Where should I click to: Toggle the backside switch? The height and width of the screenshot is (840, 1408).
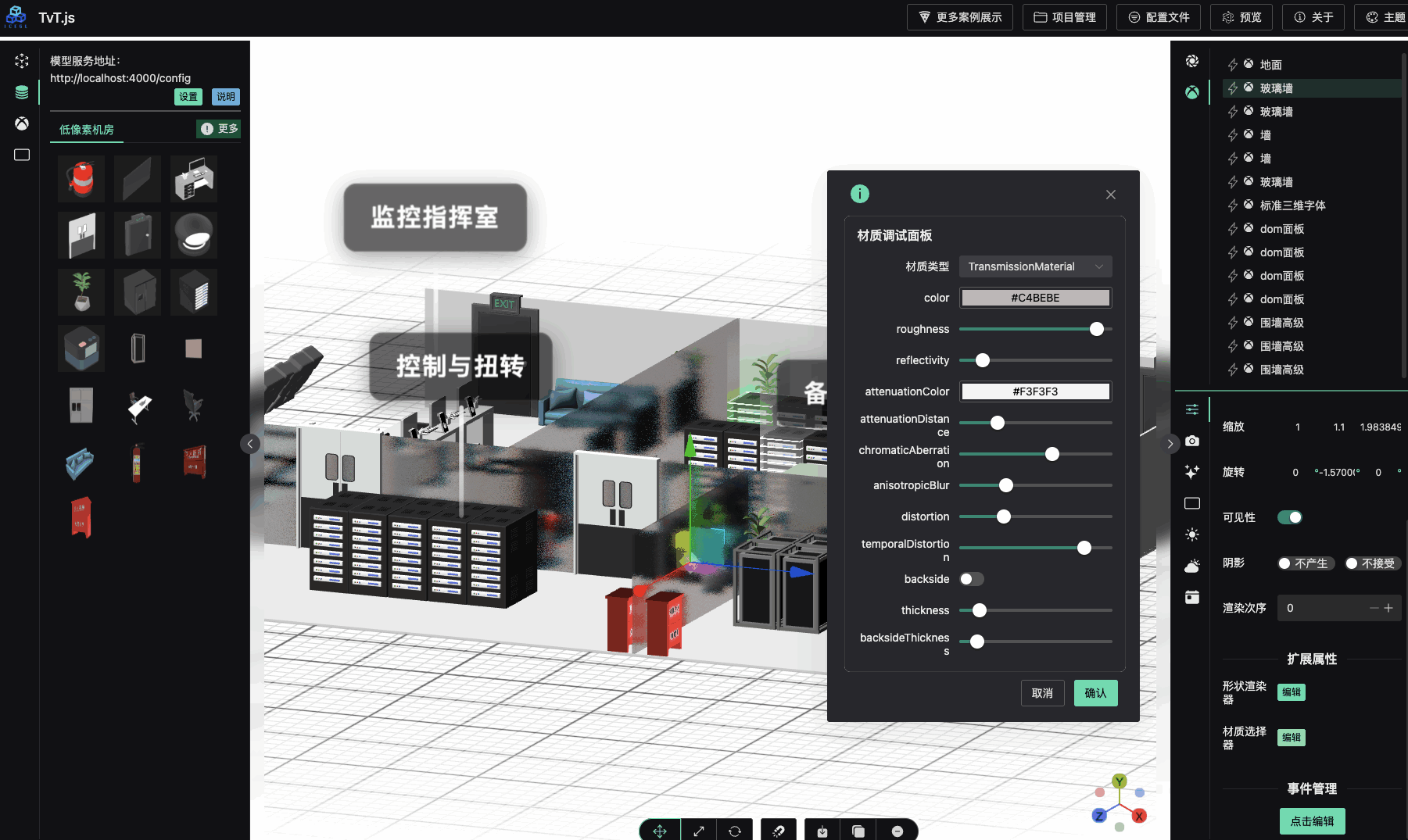[x=971, y=579]
